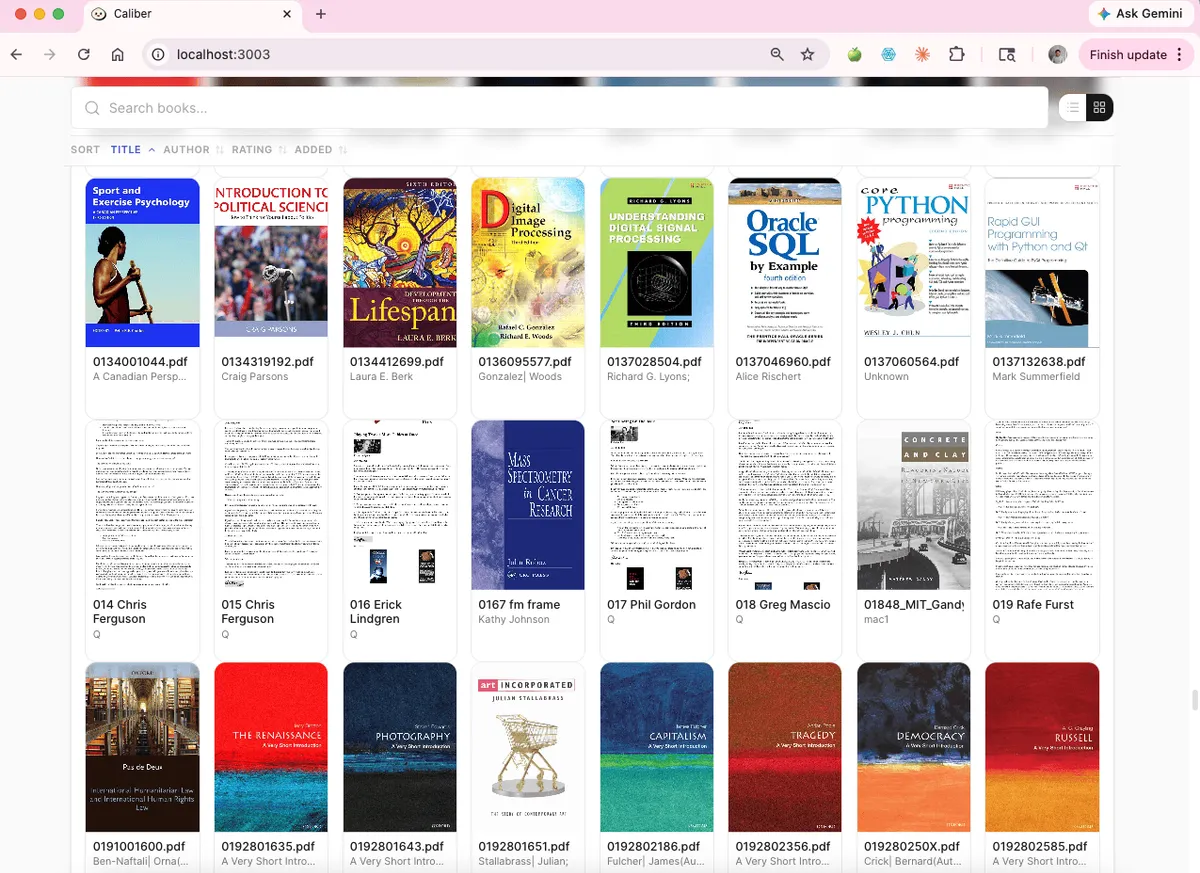Viewport: 1200px width, 873px height.
Task: Click author name Mark Summerfield
Action: (x=1036, y=377)
